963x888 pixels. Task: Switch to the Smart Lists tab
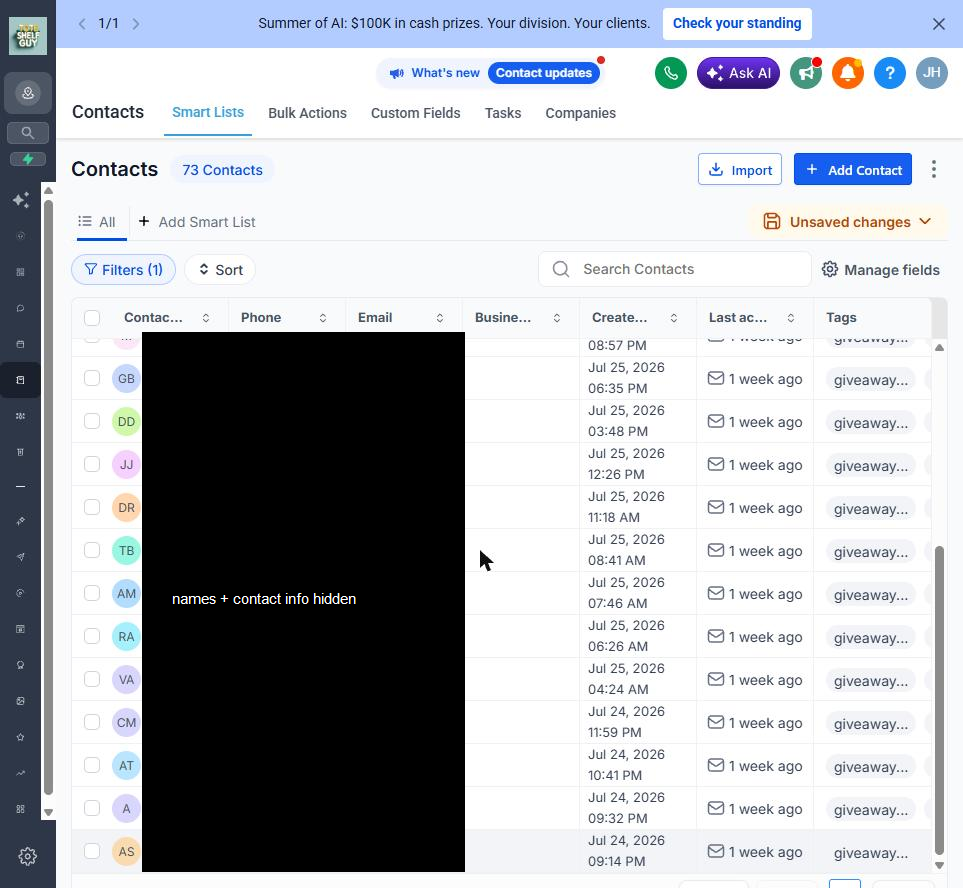coord(208,112)
